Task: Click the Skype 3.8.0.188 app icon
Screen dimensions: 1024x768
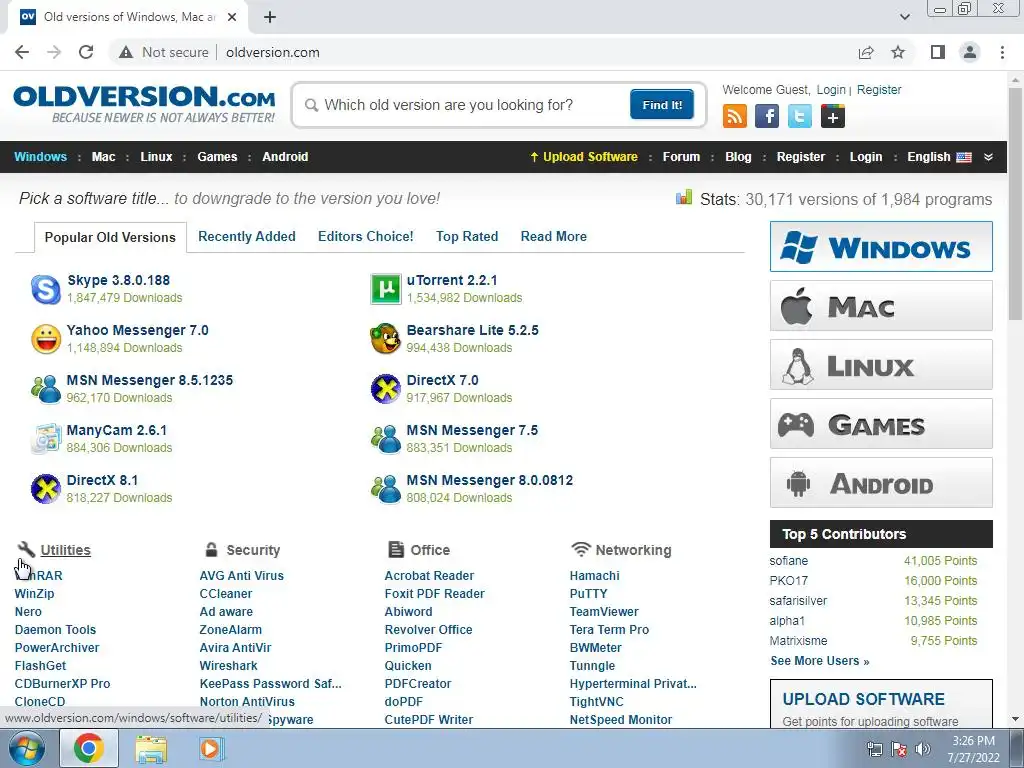Action: (x=46, y=289)
